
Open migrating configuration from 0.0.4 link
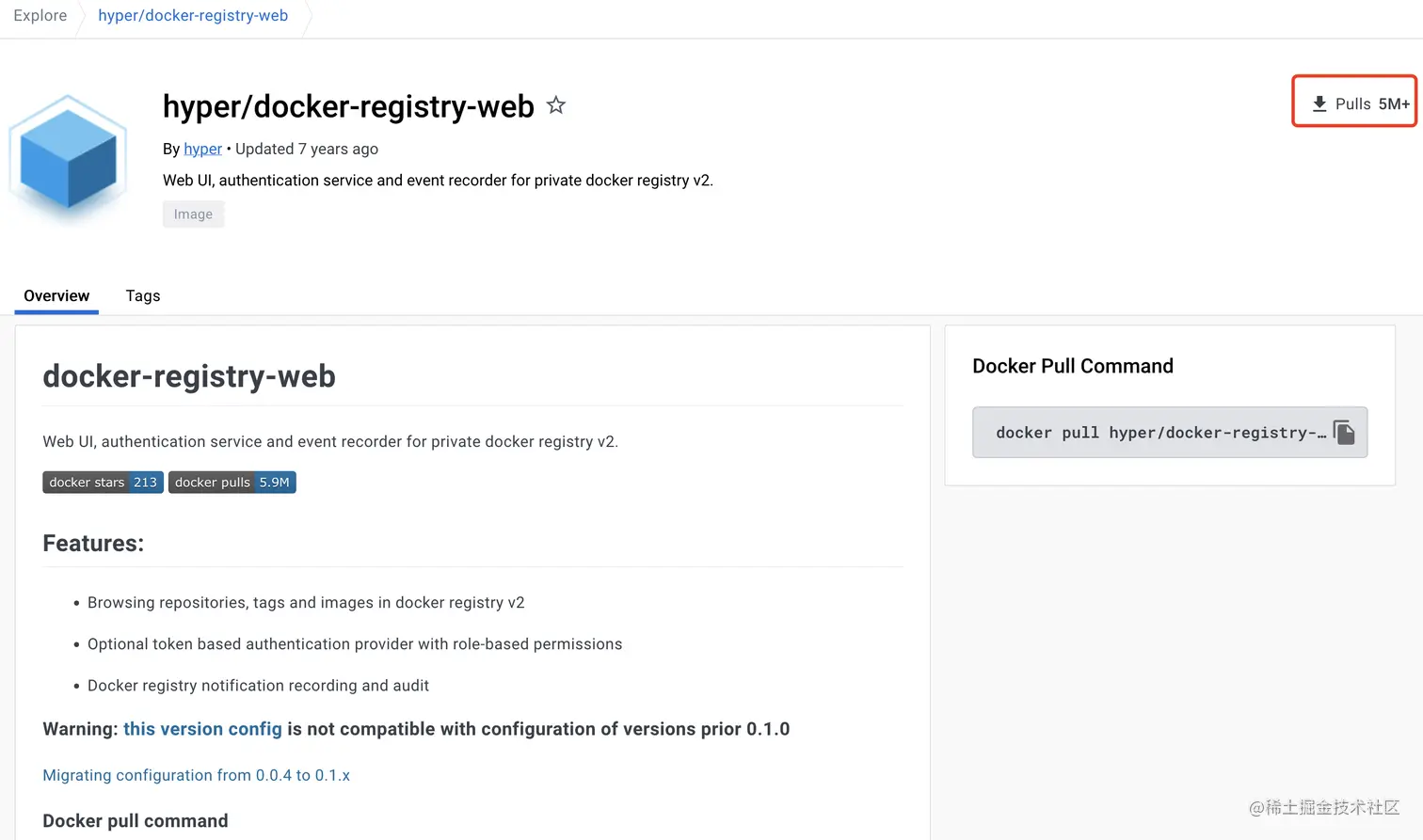(196, 775)
